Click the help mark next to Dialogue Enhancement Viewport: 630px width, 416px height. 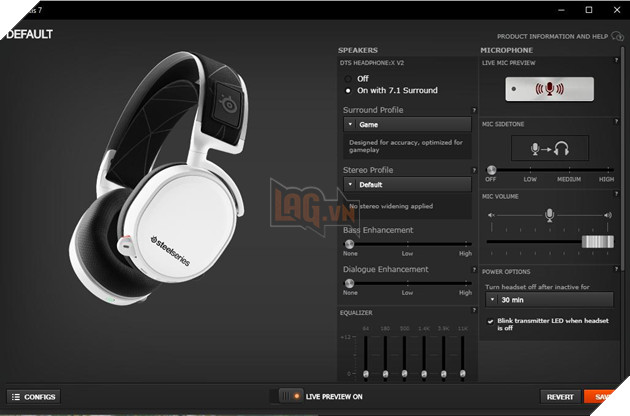tap(474, 270)
